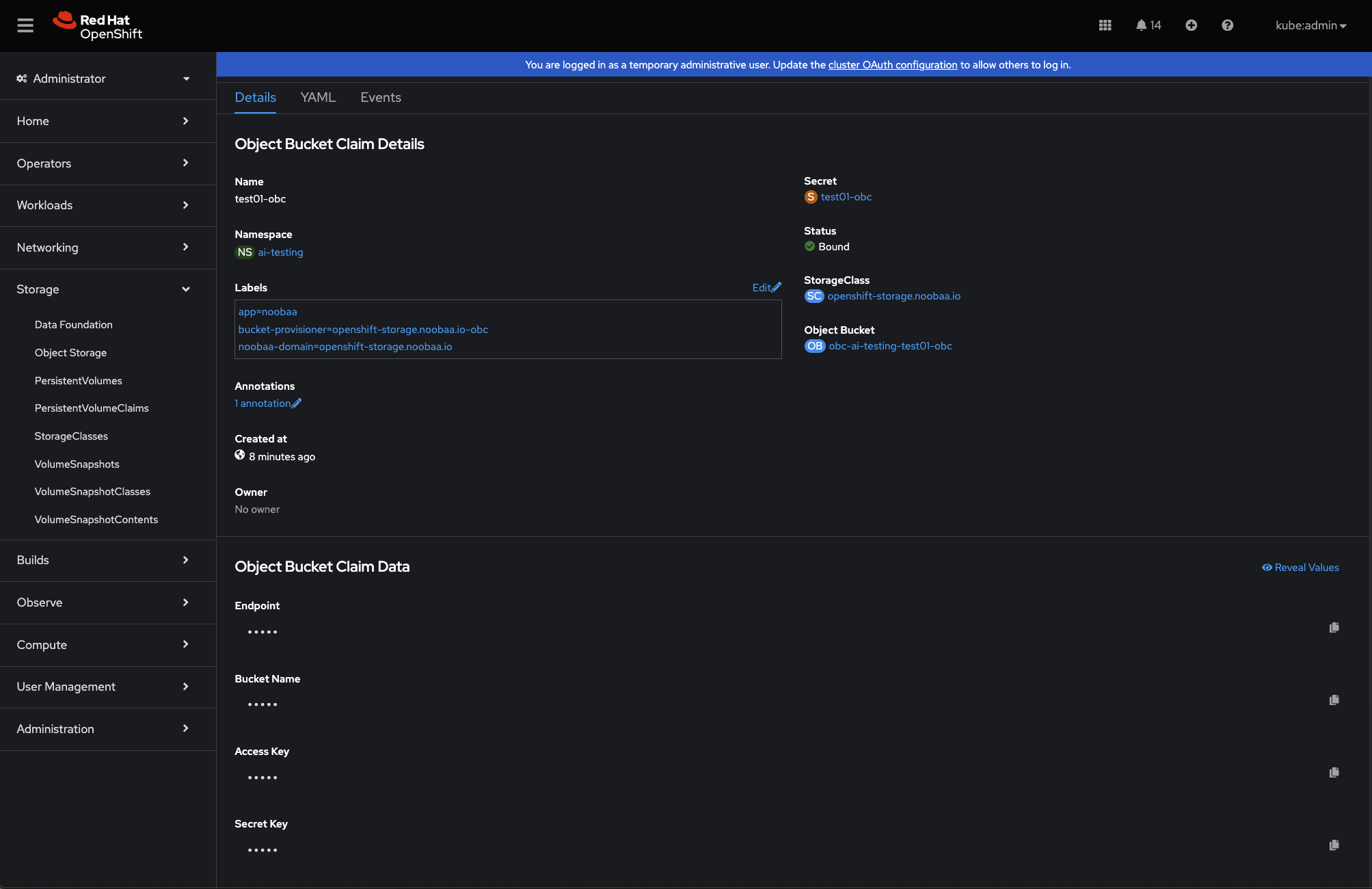
Task: Open the ai-testing namespace link
Action: (x=280, y=252)
